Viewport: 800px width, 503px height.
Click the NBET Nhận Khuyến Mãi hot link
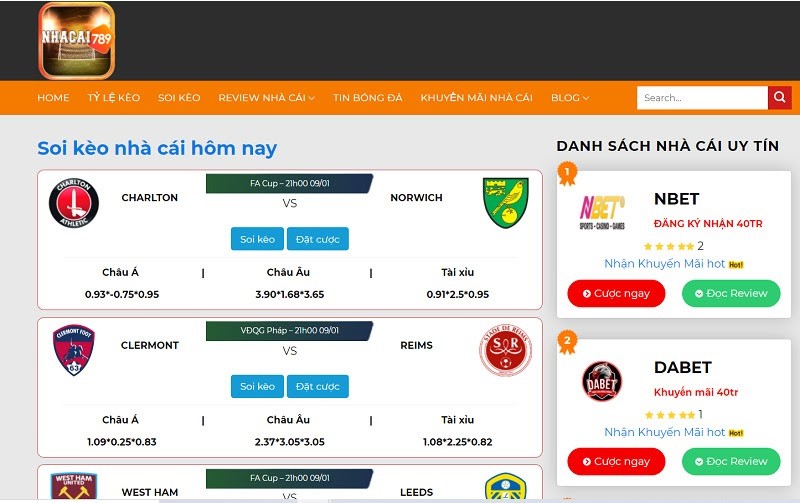click(x=665, y=264)
